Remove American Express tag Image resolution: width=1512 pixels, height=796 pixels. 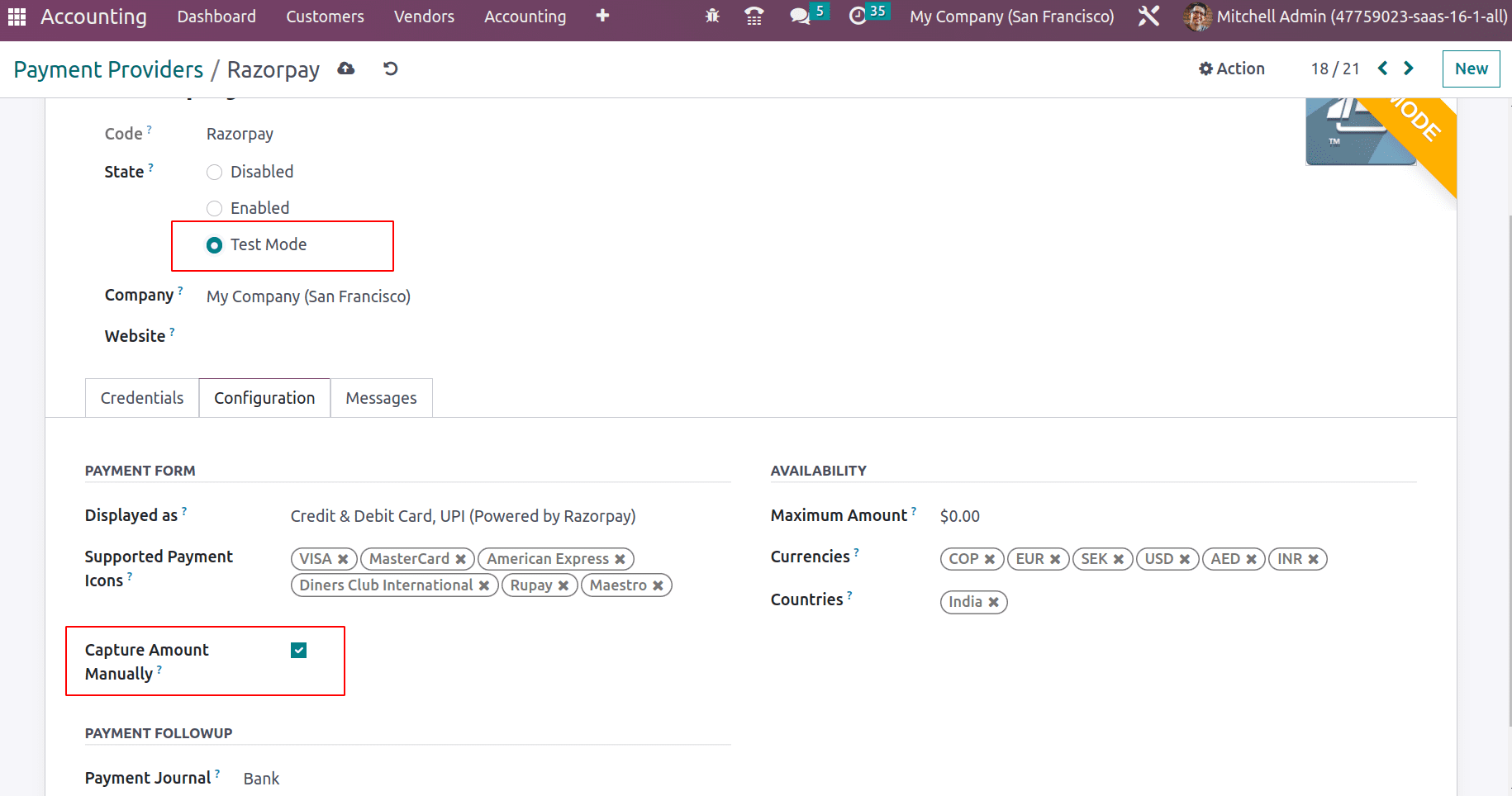click(x=620, y=559)
